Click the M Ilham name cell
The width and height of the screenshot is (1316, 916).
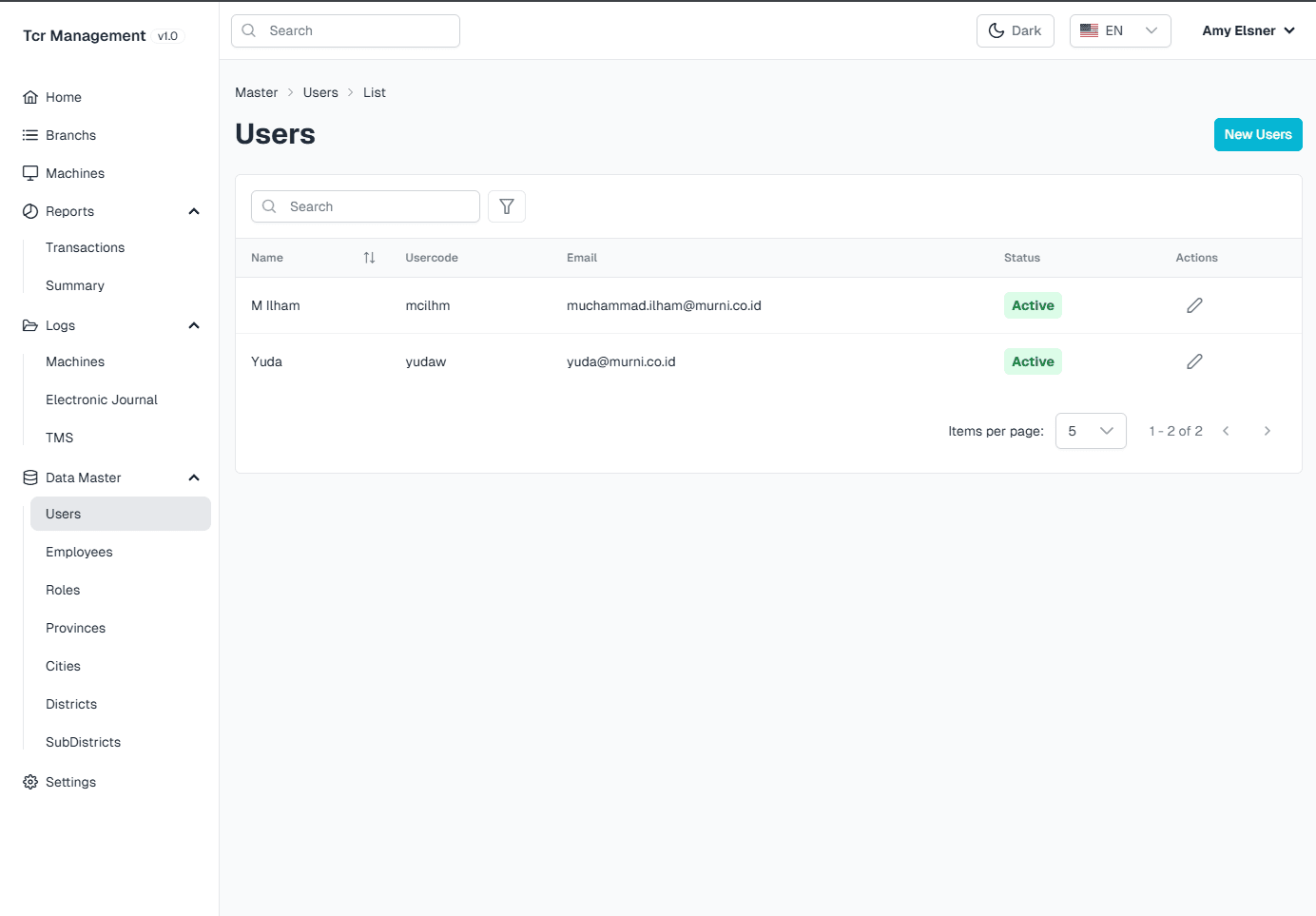pos(276,305)
